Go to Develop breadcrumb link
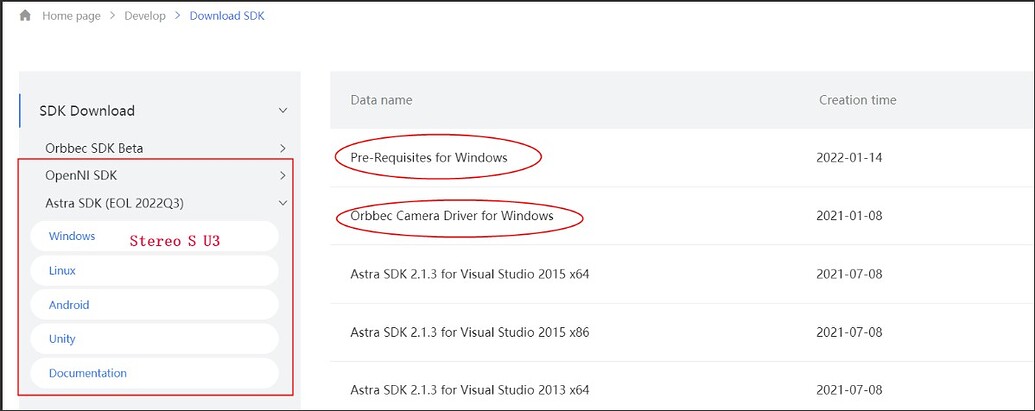The width and height of the screenshot is (1035, 411). [145, 16]
